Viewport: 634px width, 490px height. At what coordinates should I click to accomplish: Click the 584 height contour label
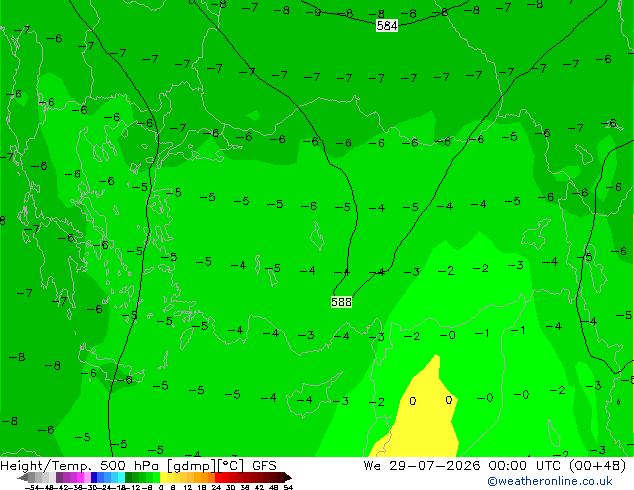point(387,26)
